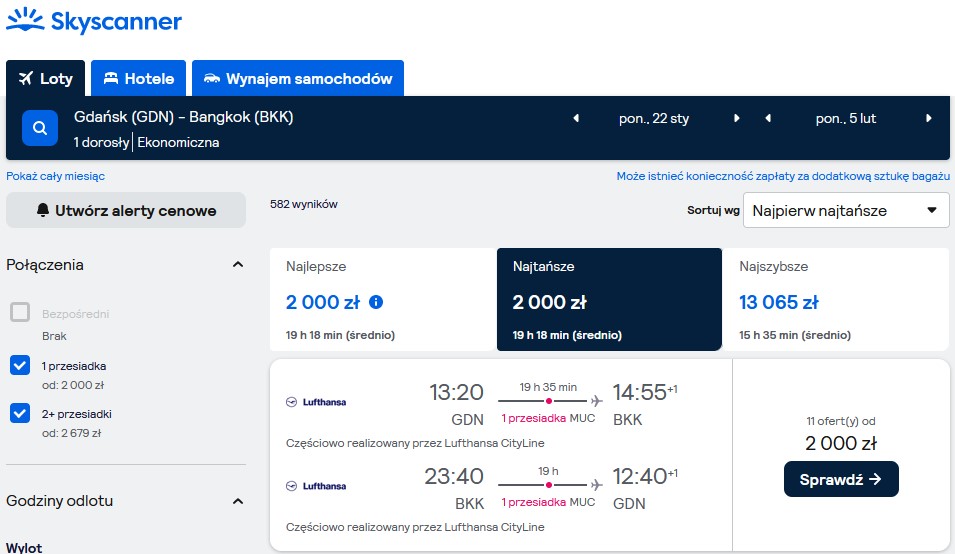Image resolution: width=955 pixels, height=554 pixels.
Task: Select the Najszybsze results tab
Action: tap(836, 299)
